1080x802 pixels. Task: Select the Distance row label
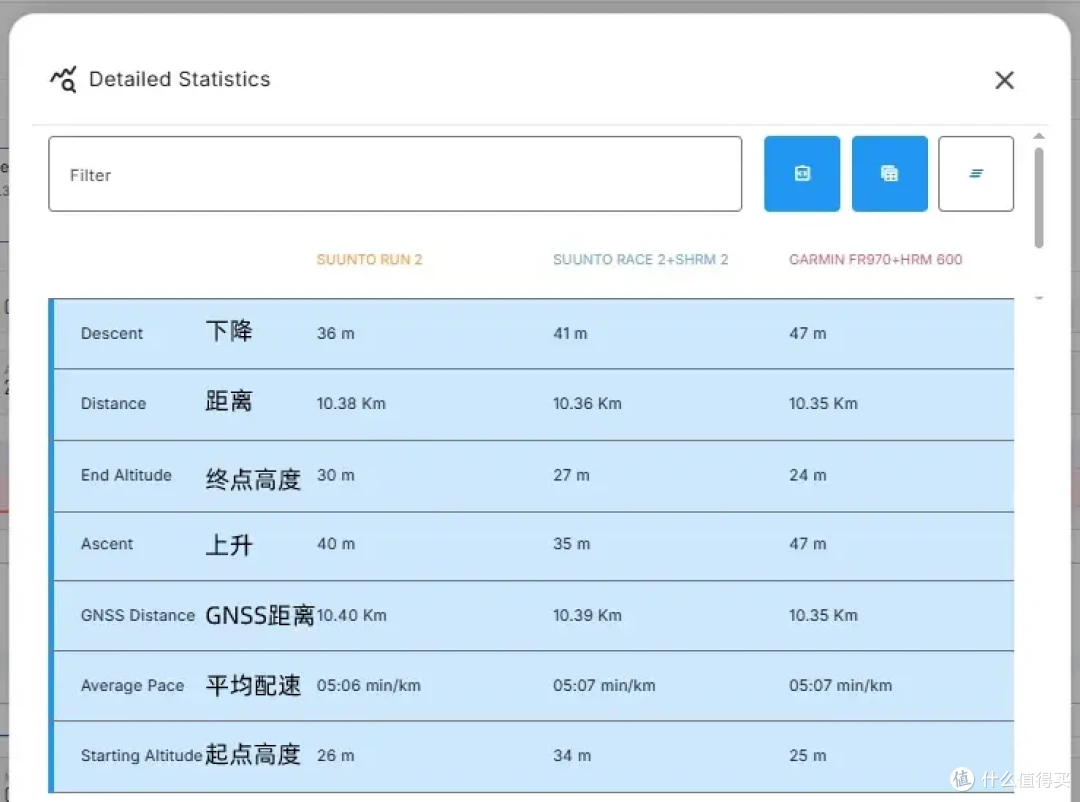click(x=113, y=404)
